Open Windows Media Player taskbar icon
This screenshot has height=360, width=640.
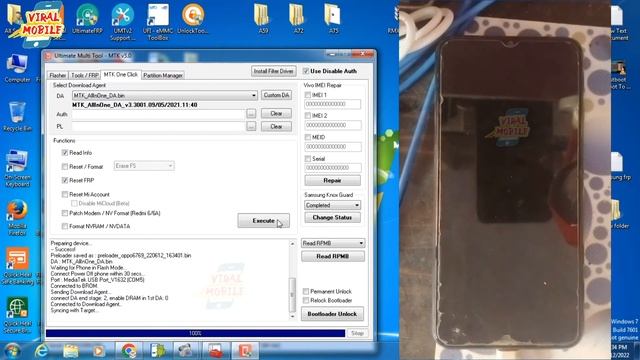[x=98, y=351]
